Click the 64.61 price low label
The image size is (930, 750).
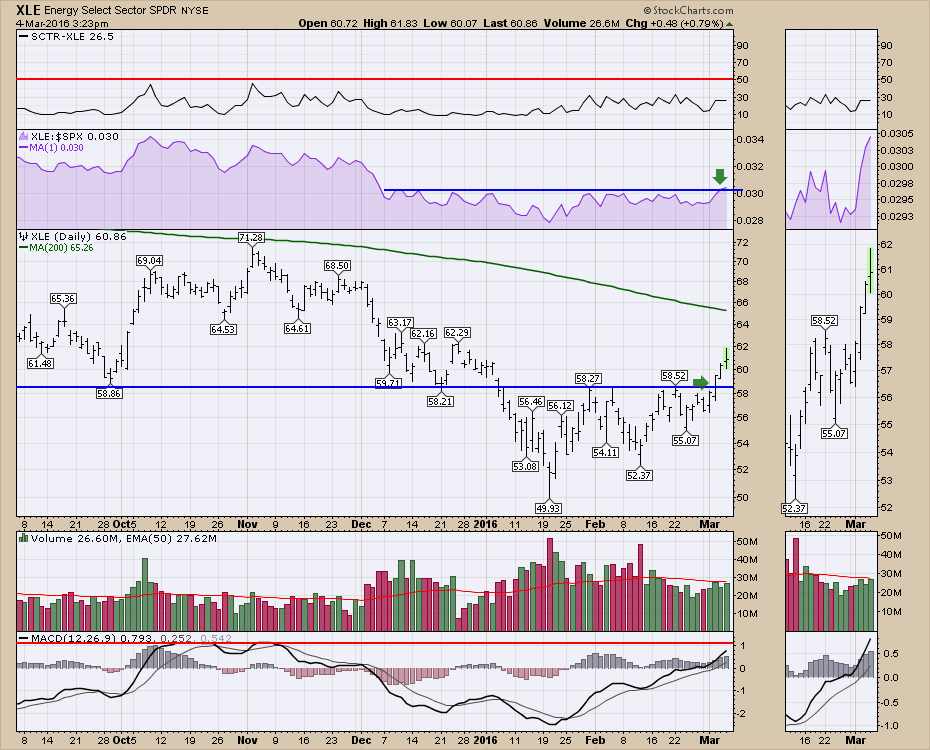click(298, 328)
